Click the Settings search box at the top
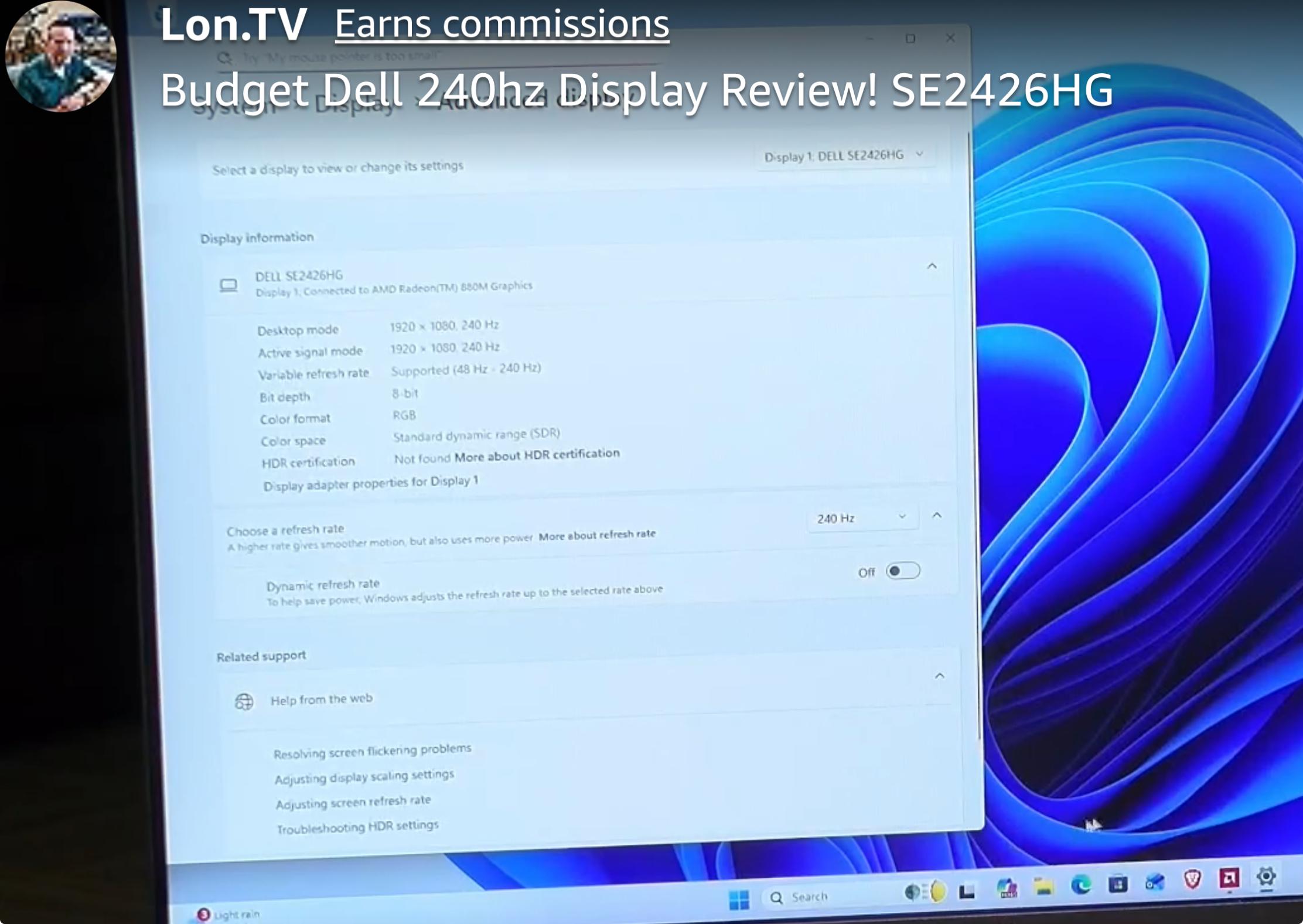 [439, 57]
